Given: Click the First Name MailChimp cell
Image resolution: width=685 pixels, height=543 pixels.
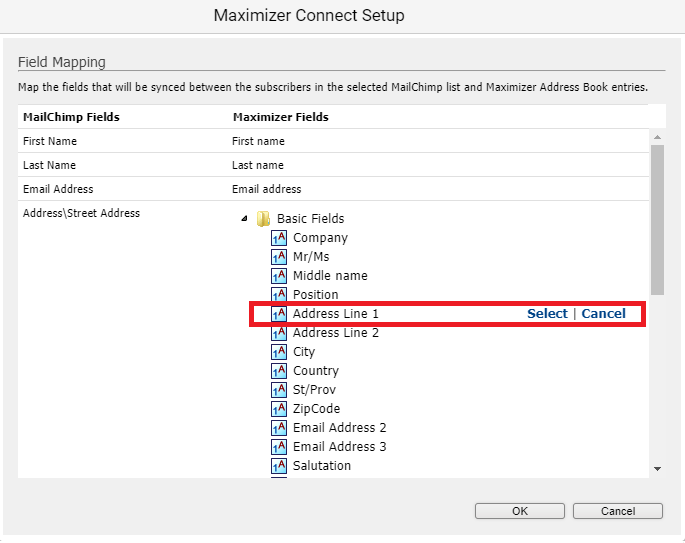Looking at the screenshot, I should click(50, 141).
